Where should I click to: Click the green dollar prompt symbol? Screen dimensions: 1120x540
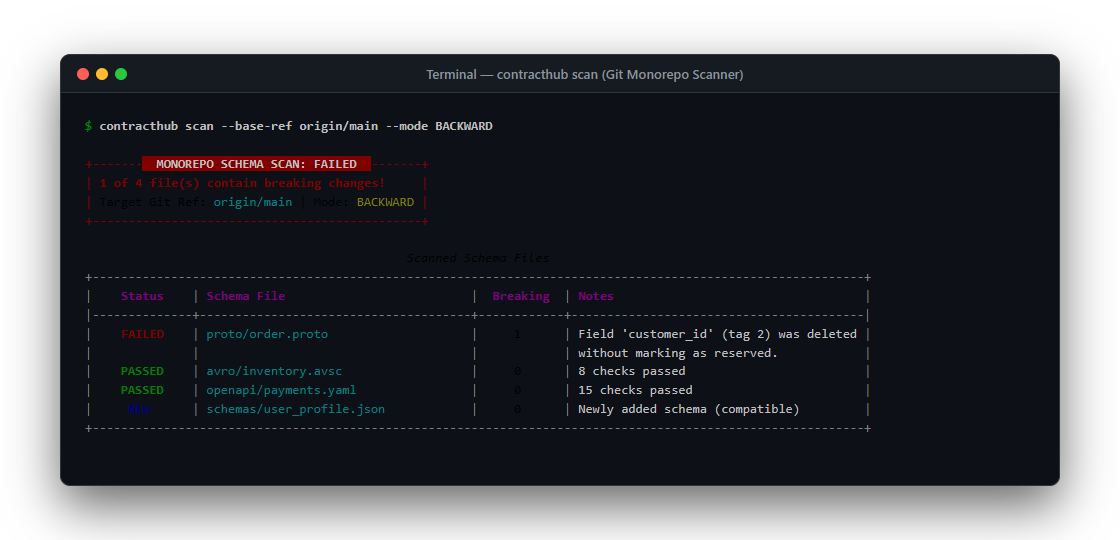click(x=89, y=126)
